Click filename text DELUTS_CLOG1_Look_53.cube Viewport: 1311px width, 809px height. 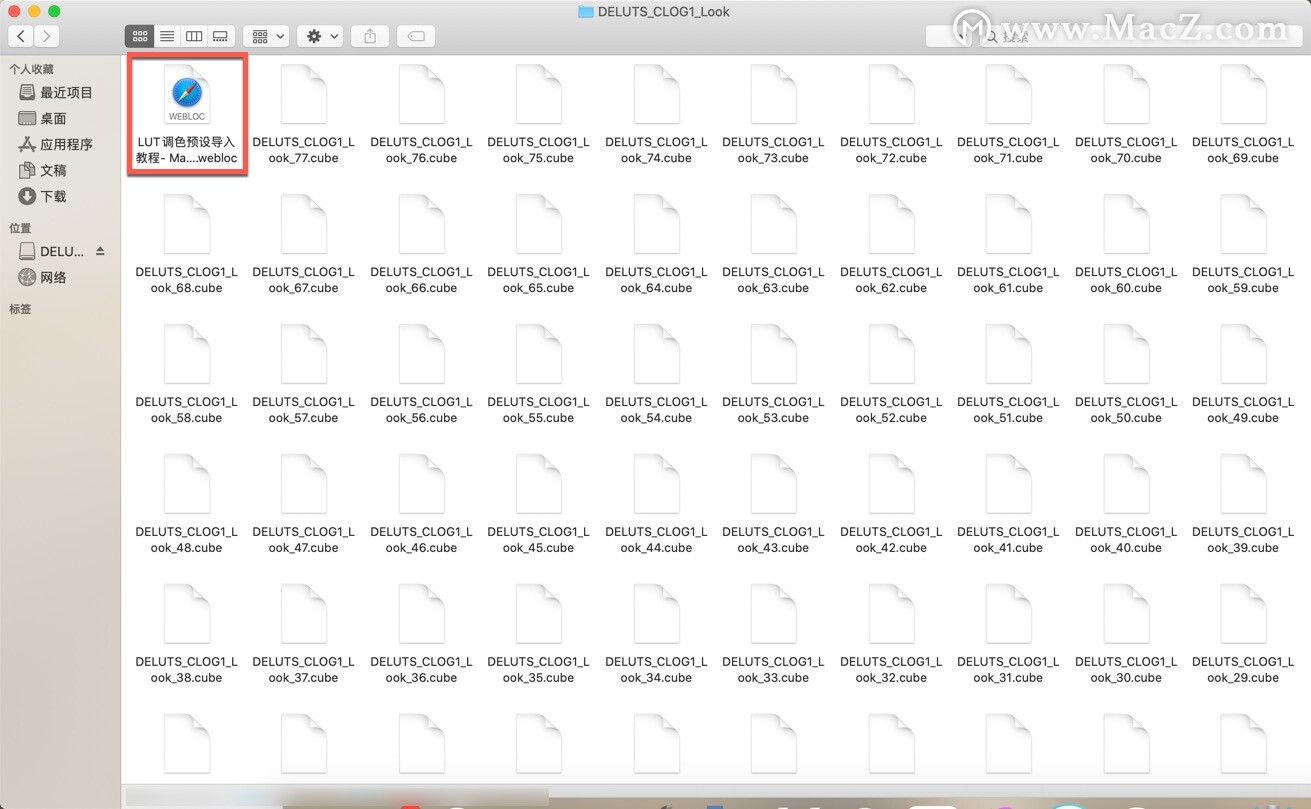pos(774,410)
